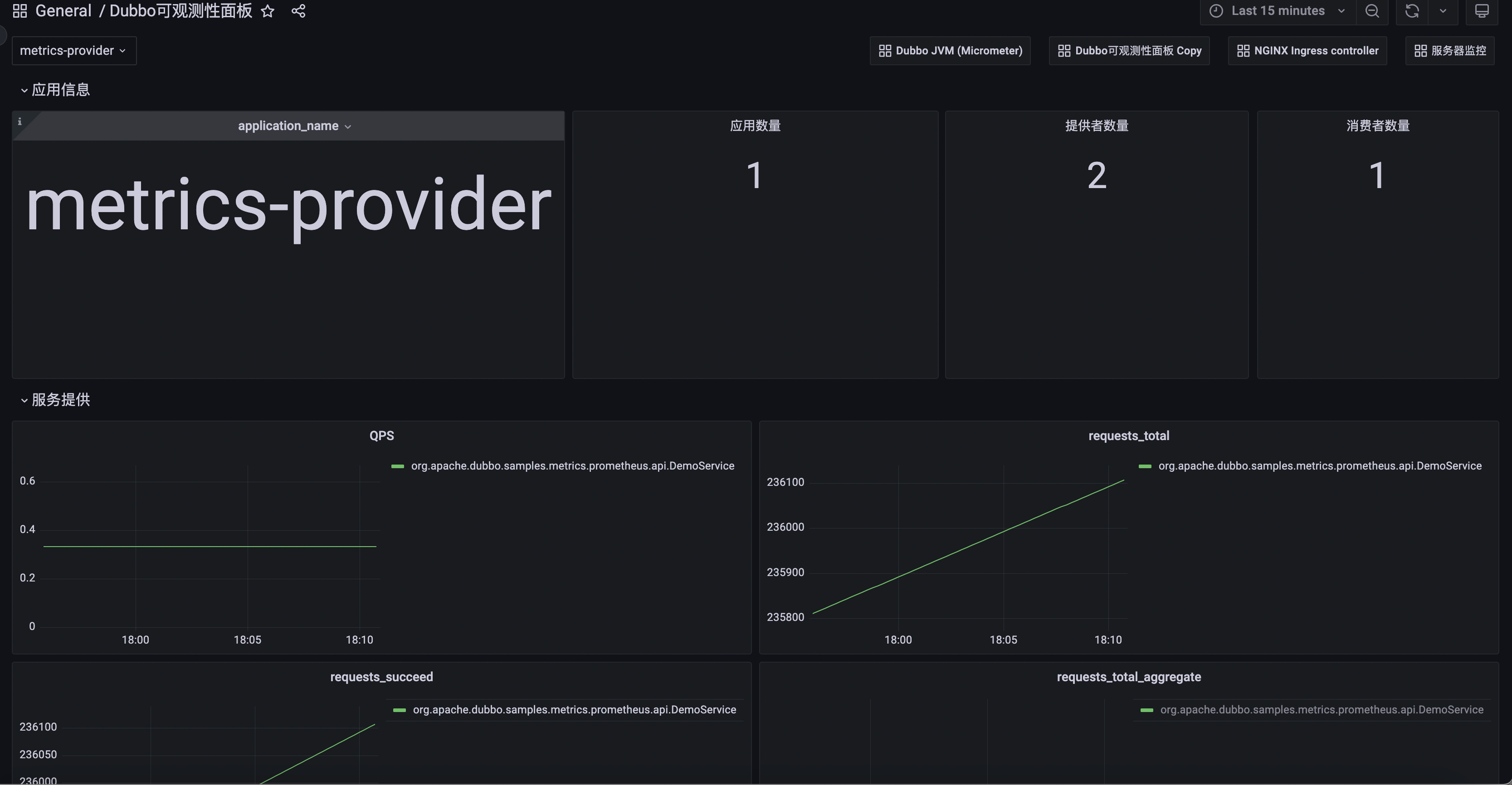
Task: Toggle requests_total legend DemoService series
Action: pos(1319,466)
